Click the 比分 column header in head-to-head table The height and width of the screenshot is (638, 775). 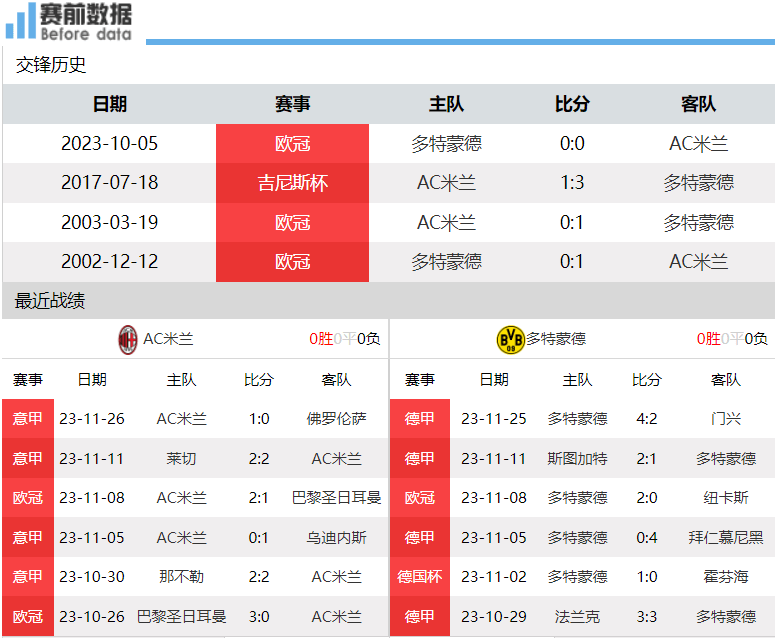tap(572, 104)
